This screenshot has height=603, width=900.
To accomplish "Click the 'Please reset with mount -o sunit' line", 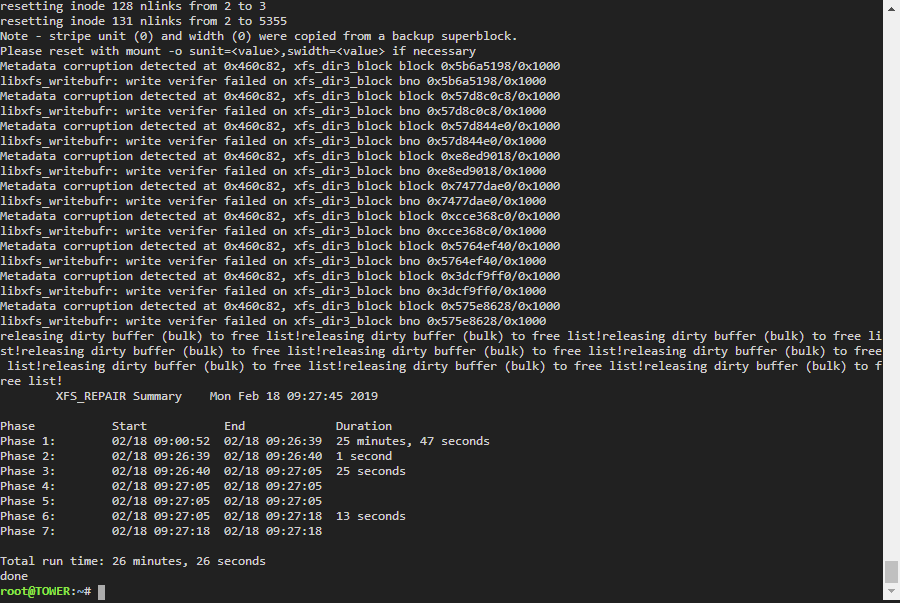I will point(238,51).
